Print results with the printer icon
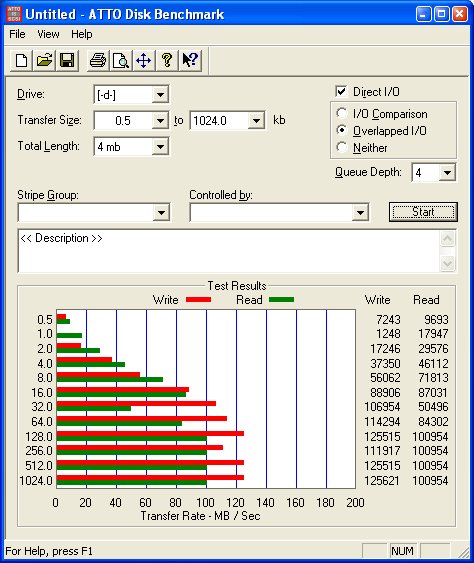 (x=98, y=60)
